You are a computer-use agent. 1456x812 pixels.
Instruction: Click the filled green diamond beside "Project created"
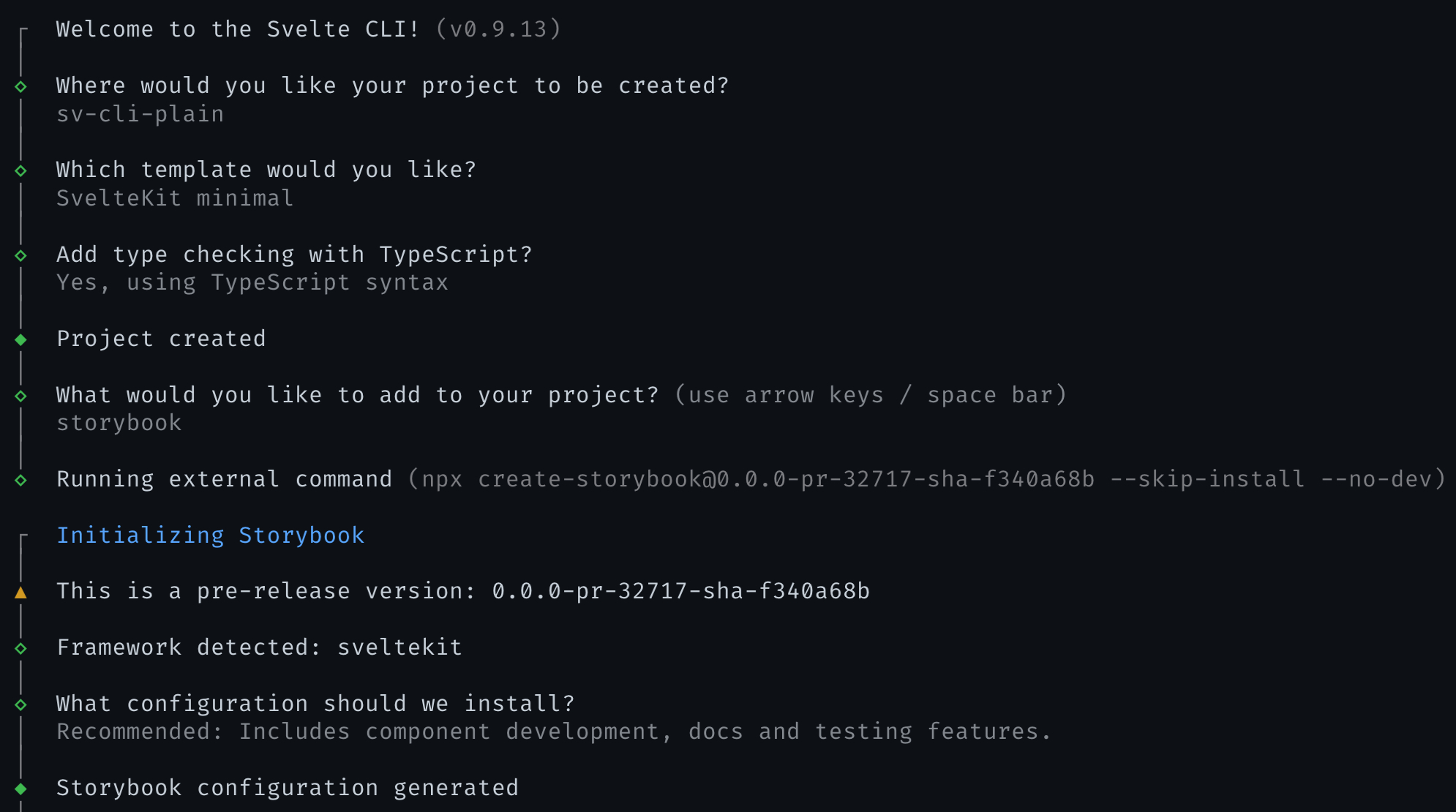pos(21,339)
